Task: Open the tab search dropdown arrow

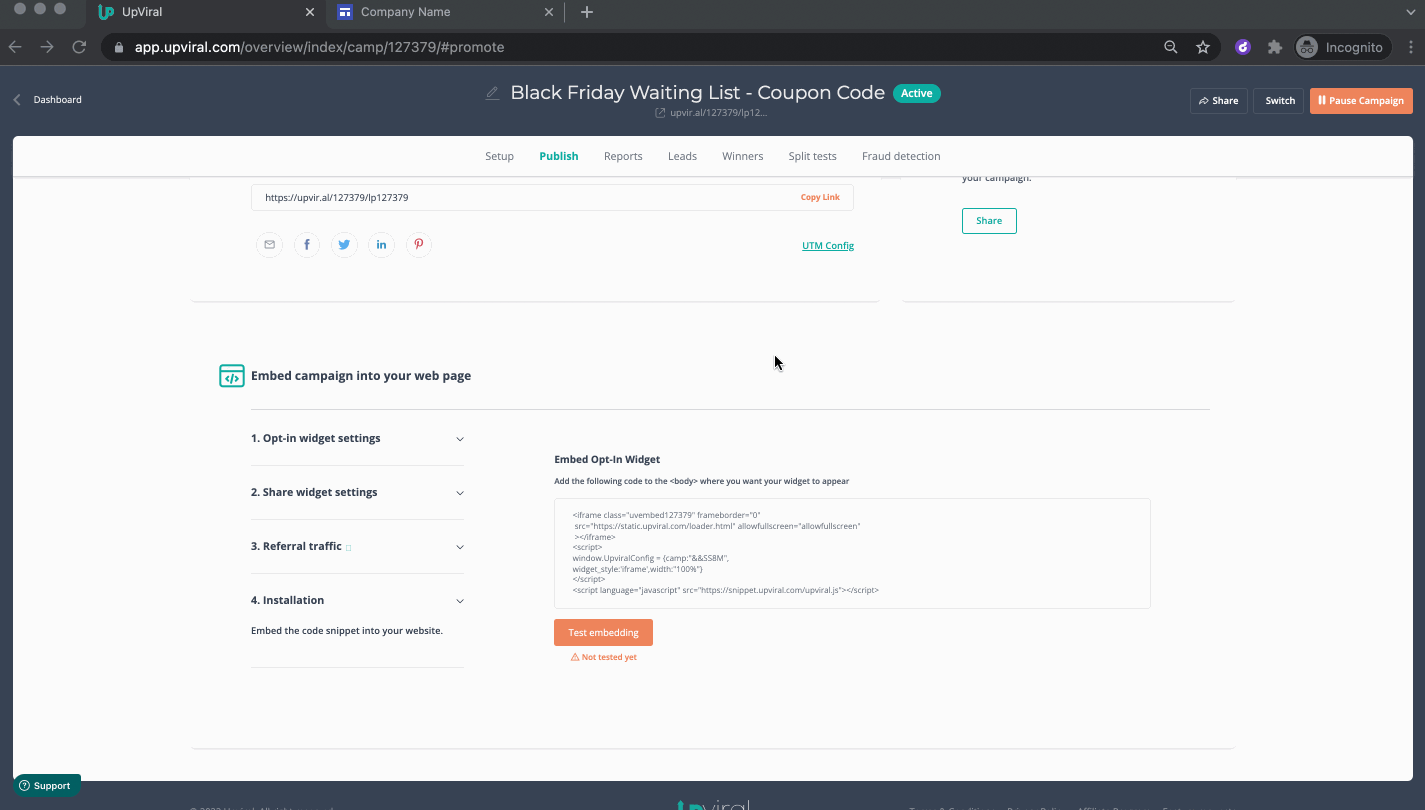Action: (x=1411, y=12)
